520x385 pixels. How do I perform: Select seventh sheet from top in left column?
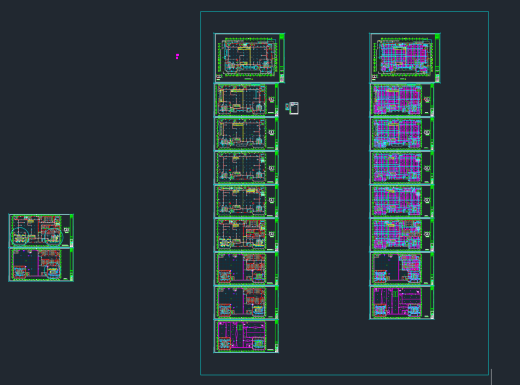246,269
